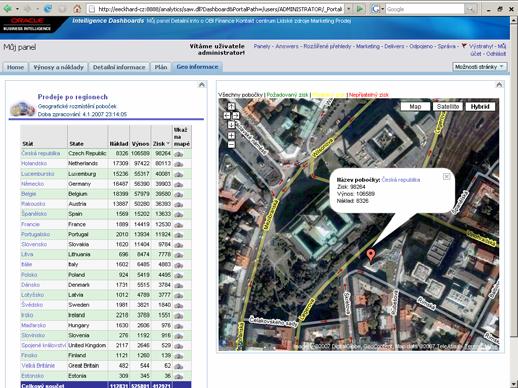Select Hybrid map view
The height and width of the screenshot is (388, 518).
(x=480, y=106)
